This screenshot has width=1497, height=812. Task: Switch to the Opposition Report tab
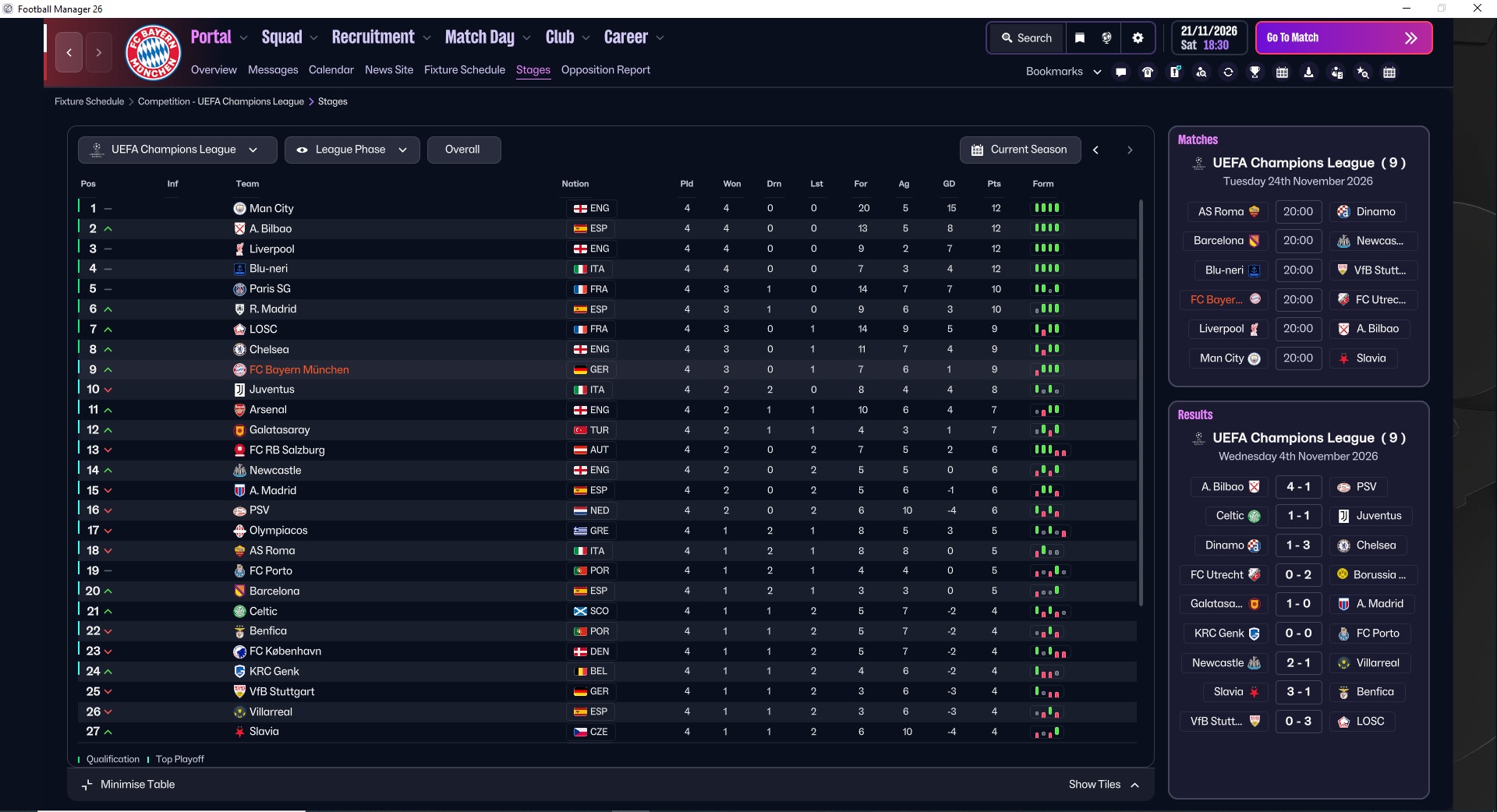(606, 70)
